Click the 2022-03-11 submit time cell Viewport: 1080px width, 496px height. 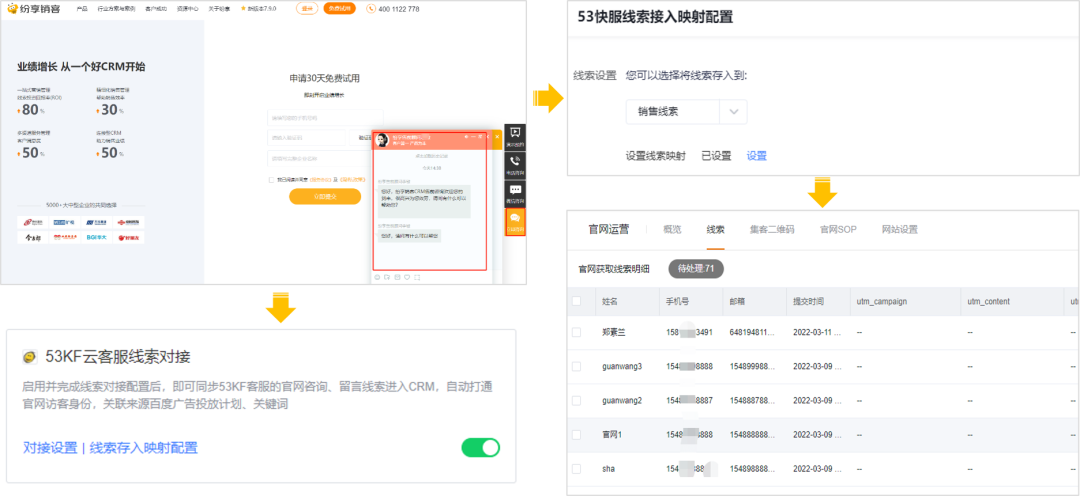pyautogui.click(x=818, y=332)
